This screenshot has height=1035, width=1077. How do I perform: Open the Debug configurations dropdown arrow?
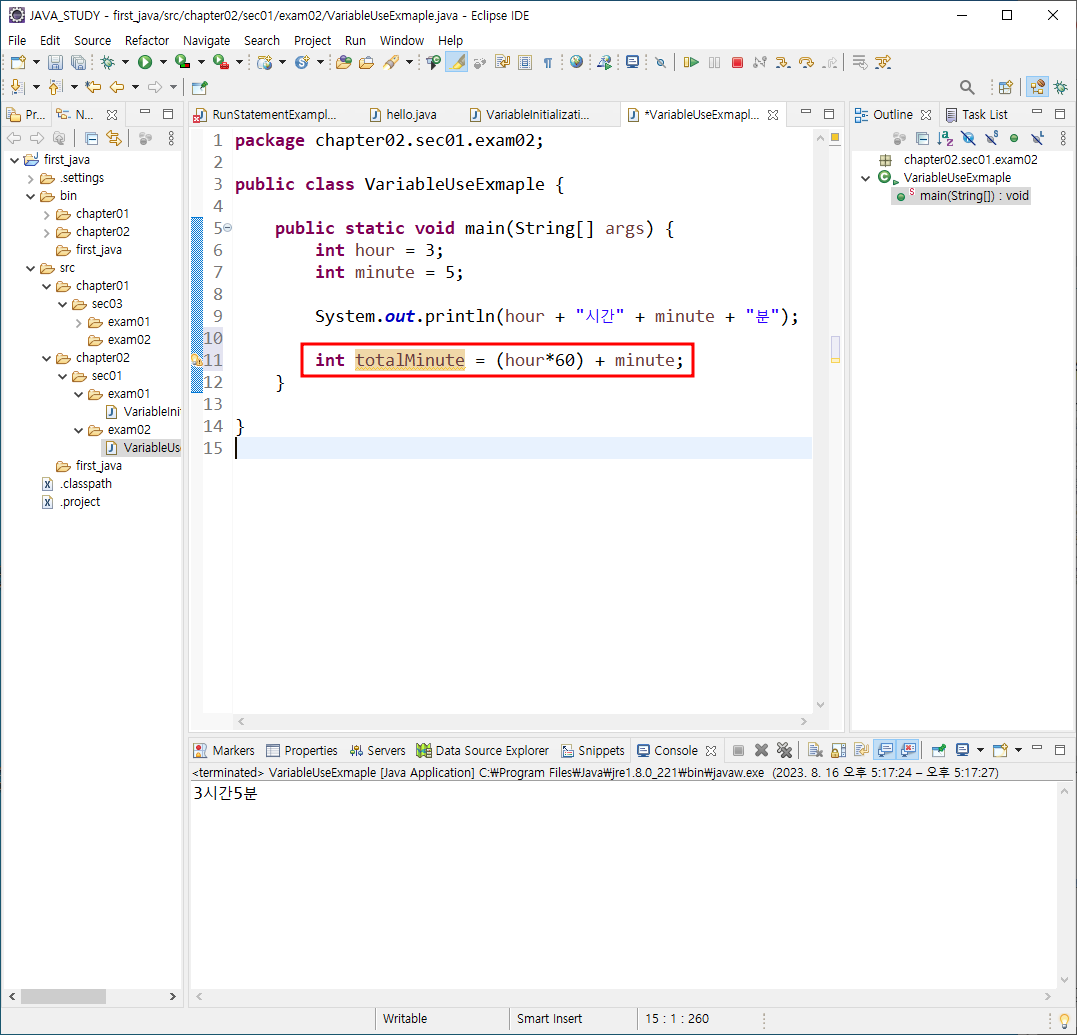tap(125, 62)
